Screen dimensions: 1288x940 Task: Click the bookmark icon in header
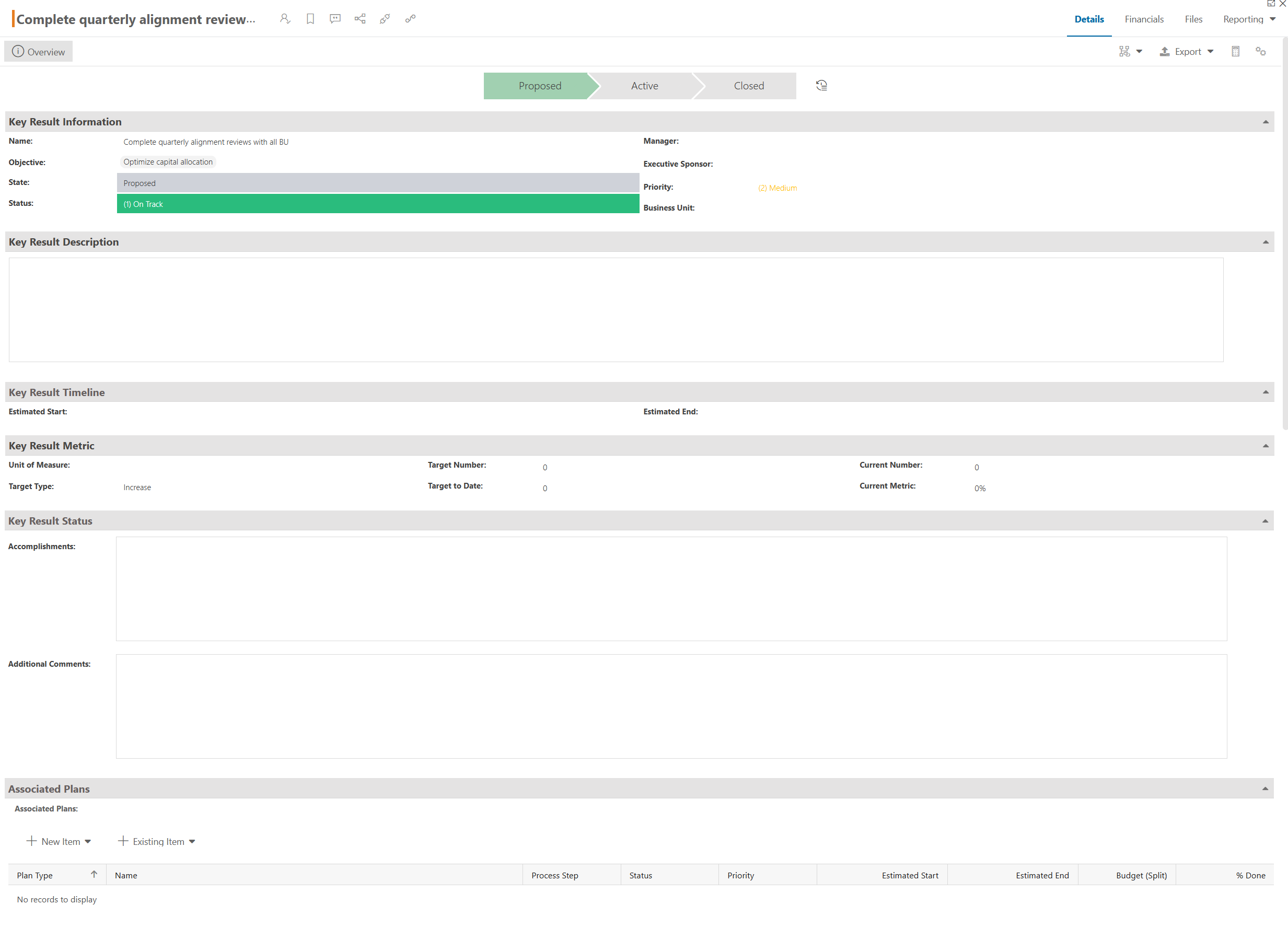[x=310, y=19]
